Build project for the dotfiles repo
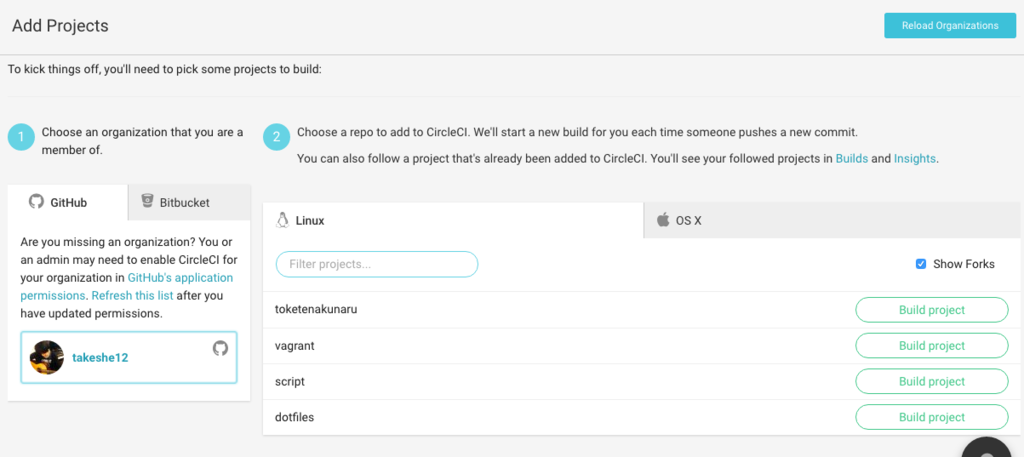1024x457 pixels. click(931, 417)
